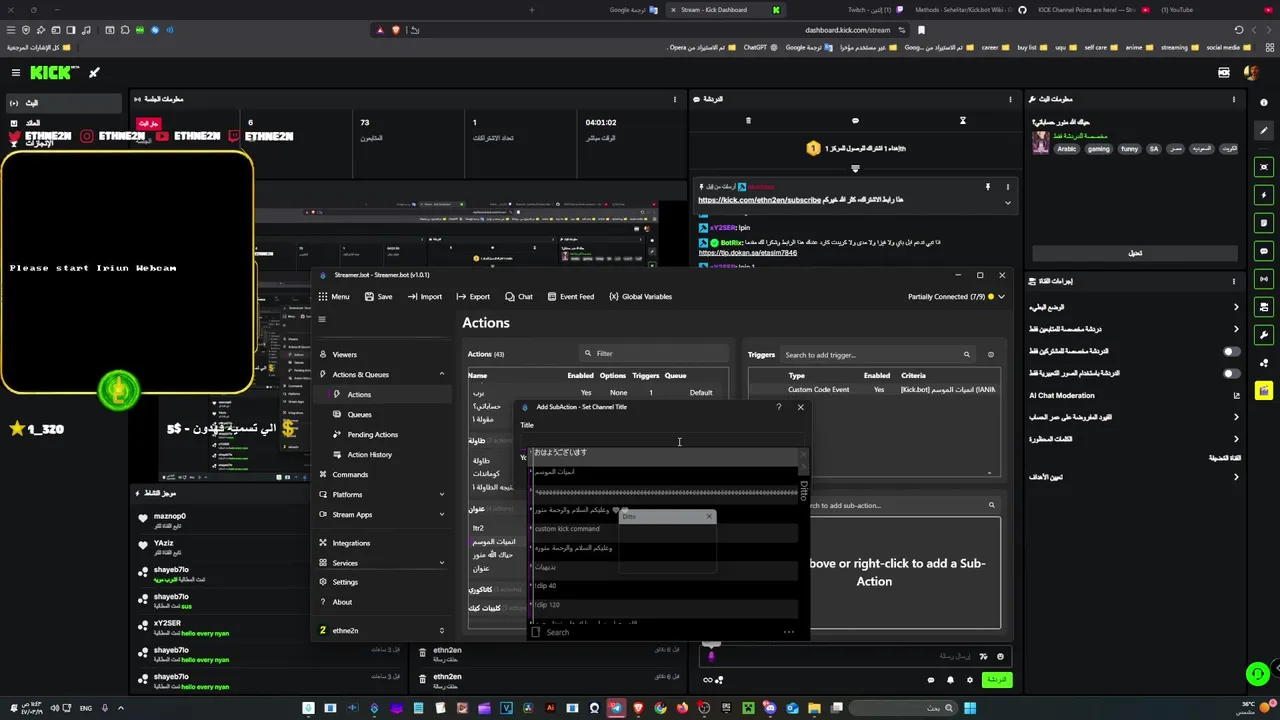Expand the Partially Connected status dropdown
The width and height of the screenshot is (1280, 720).
coord(1001,296)
